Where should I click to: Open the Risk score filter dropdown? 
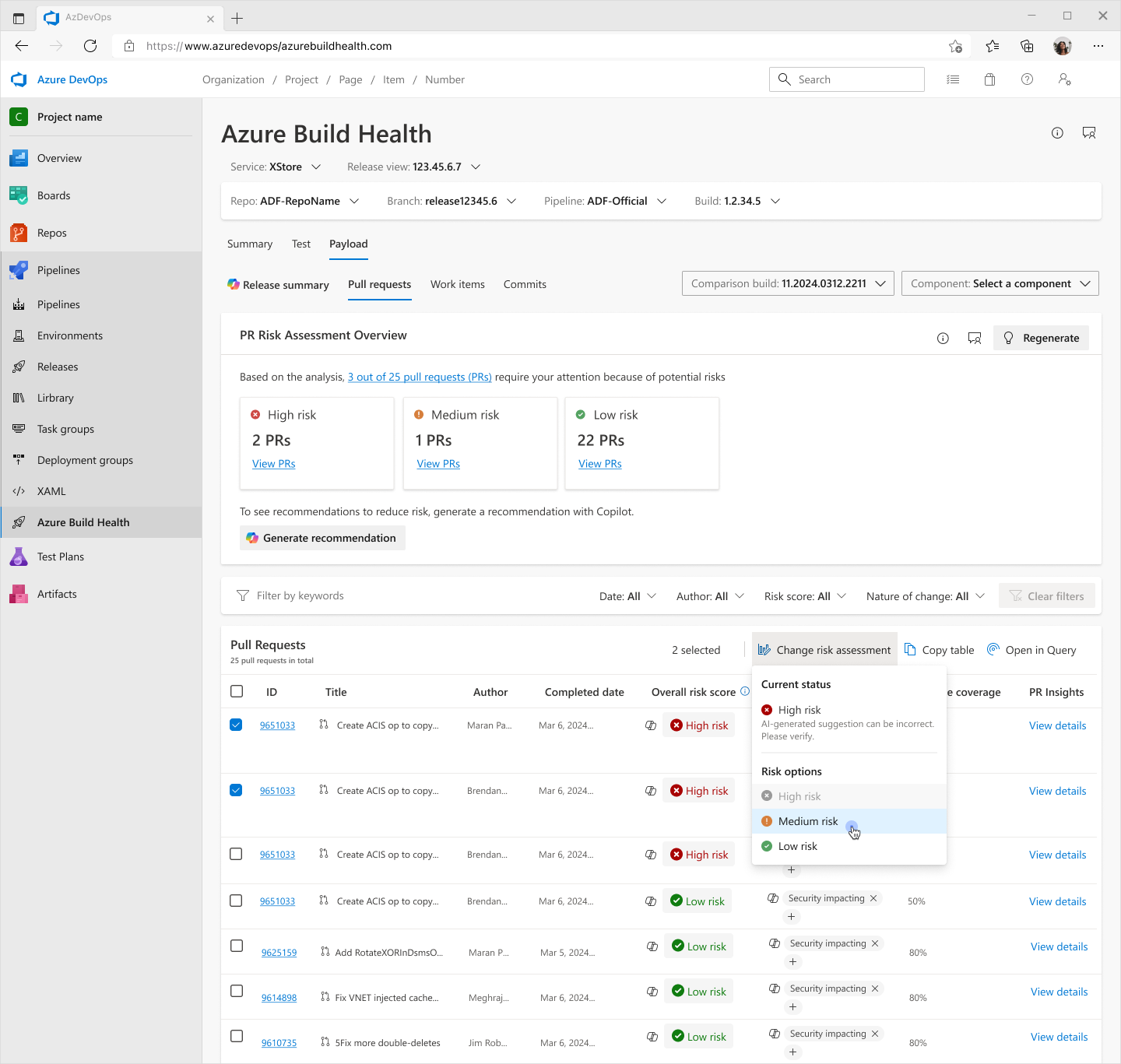pos(805,596)
